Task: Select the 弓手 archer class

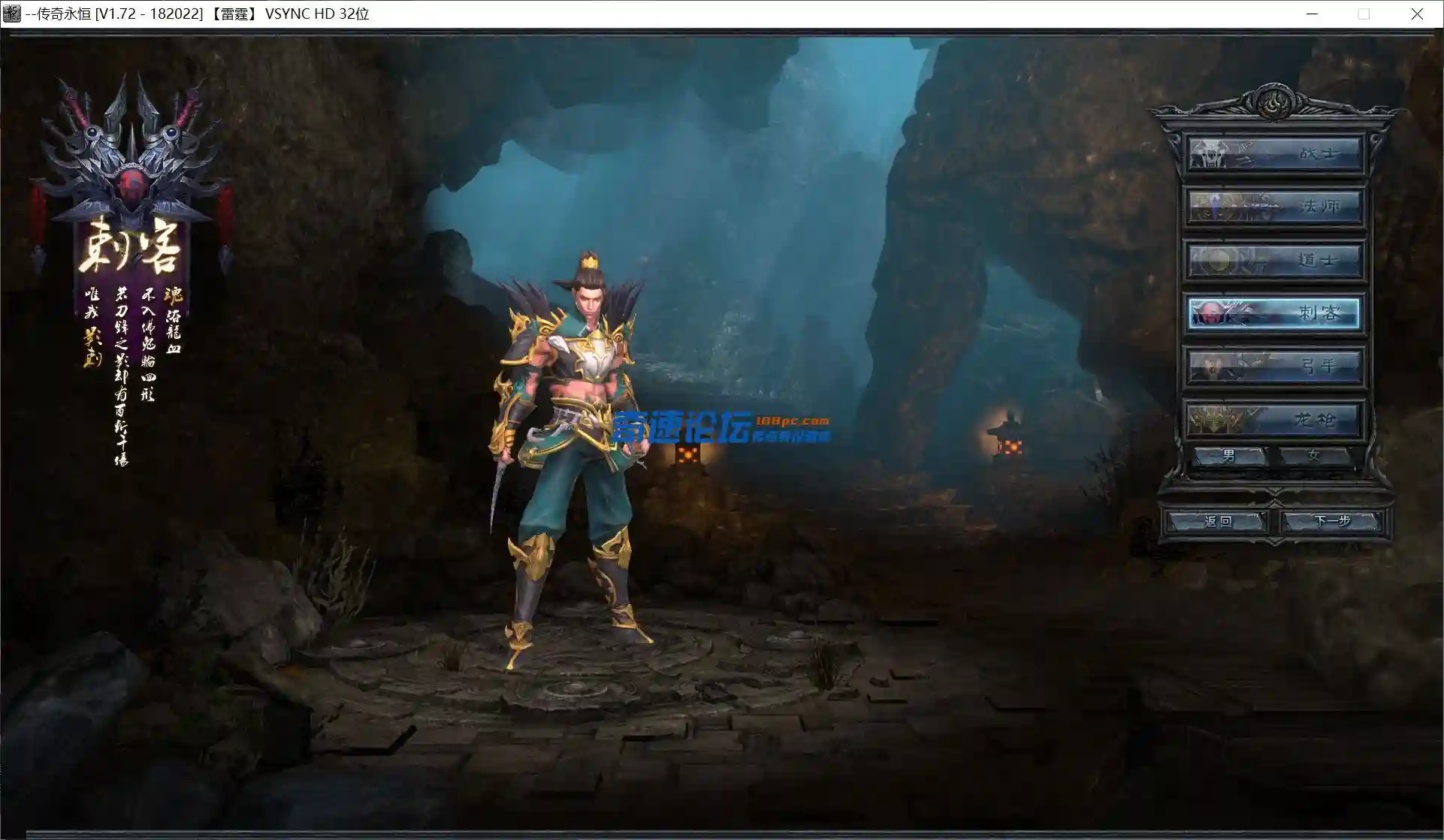Action: pos(1274,367)
